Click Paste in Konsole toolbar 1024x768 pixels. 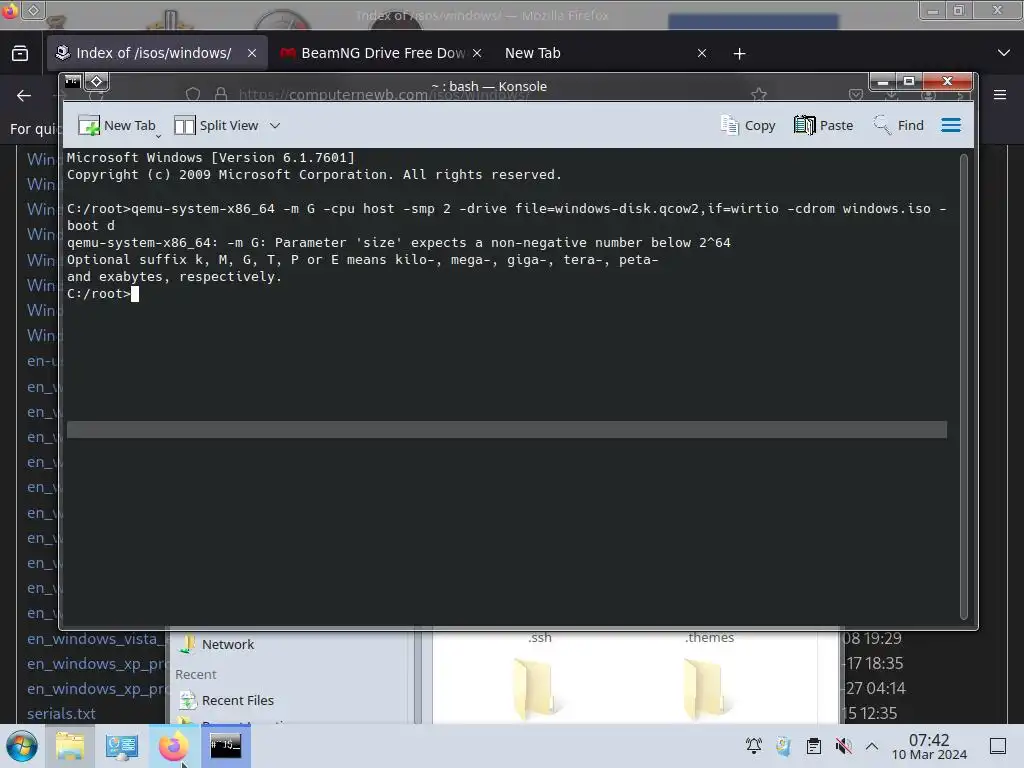point(823,125)
